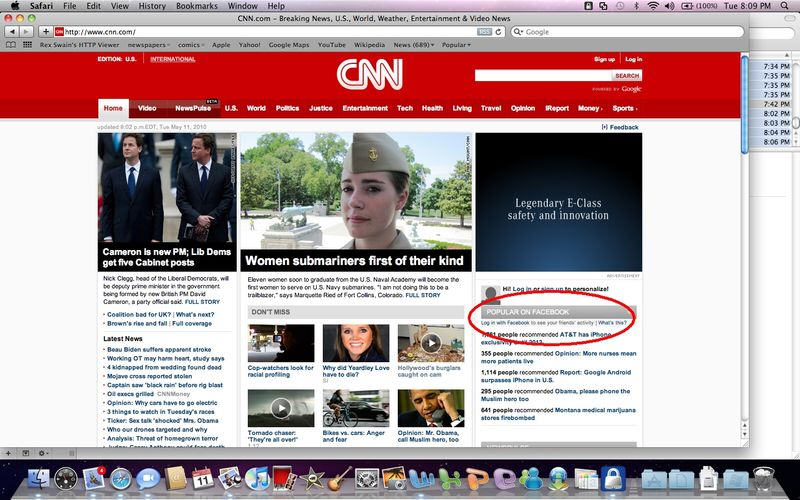Click the CNN SEARCH button
The height and width of the screenshot is (500, 800).
[x=627, y=76]
